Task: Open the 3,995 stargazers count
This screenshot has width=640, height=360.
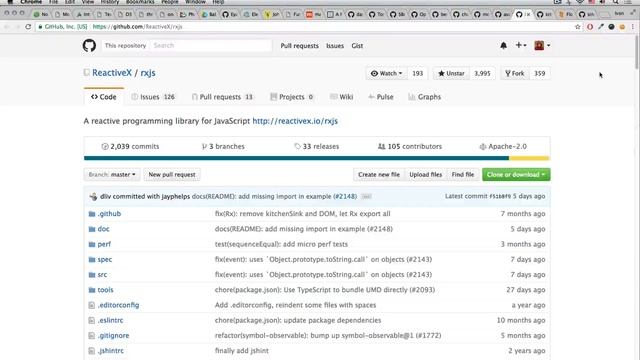Action: [x=482, y=73]
